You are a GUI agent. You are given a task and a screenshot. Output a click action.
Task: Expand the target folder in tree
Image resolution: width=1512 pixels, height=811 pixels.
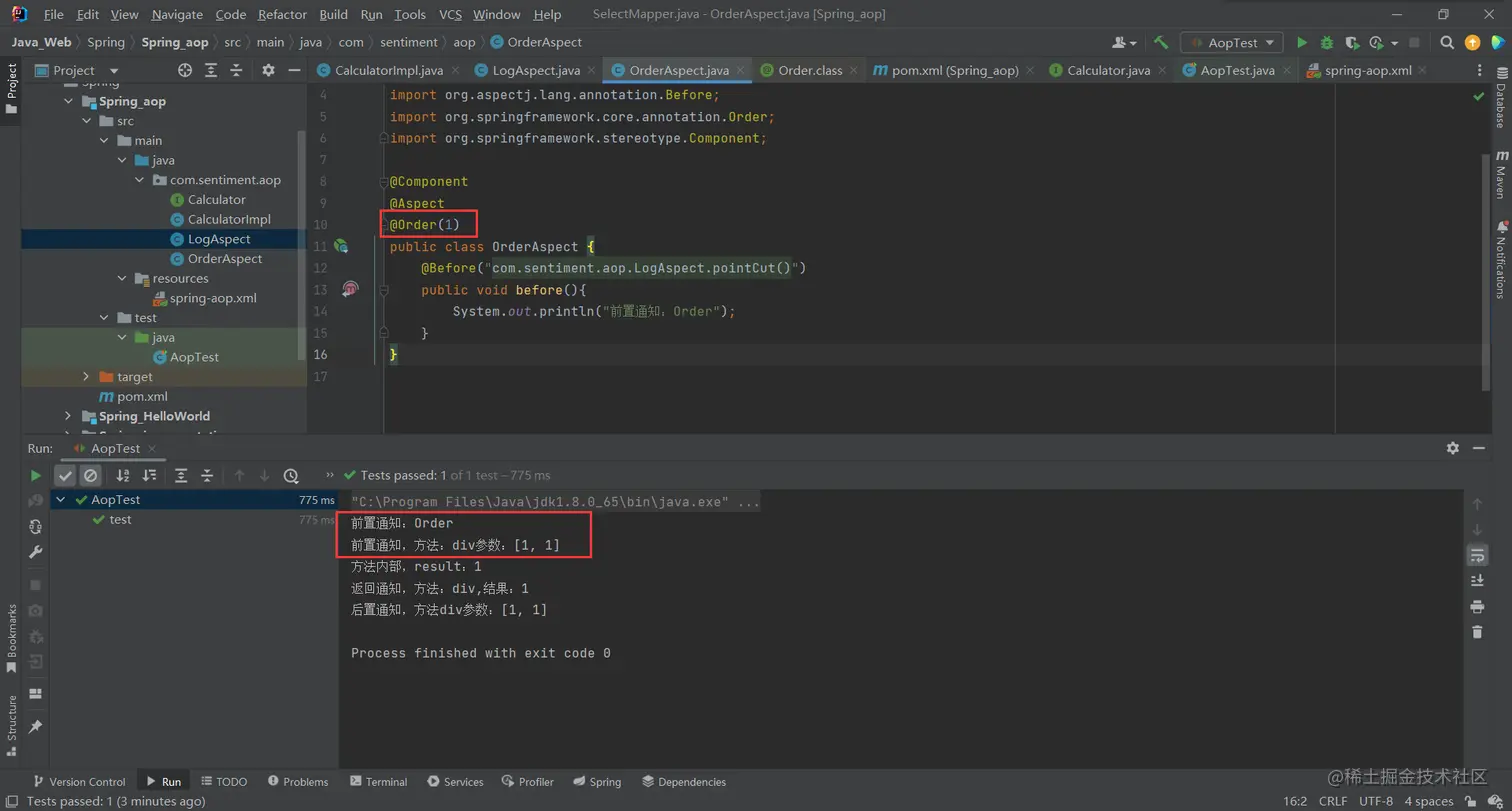click(86, 377)
